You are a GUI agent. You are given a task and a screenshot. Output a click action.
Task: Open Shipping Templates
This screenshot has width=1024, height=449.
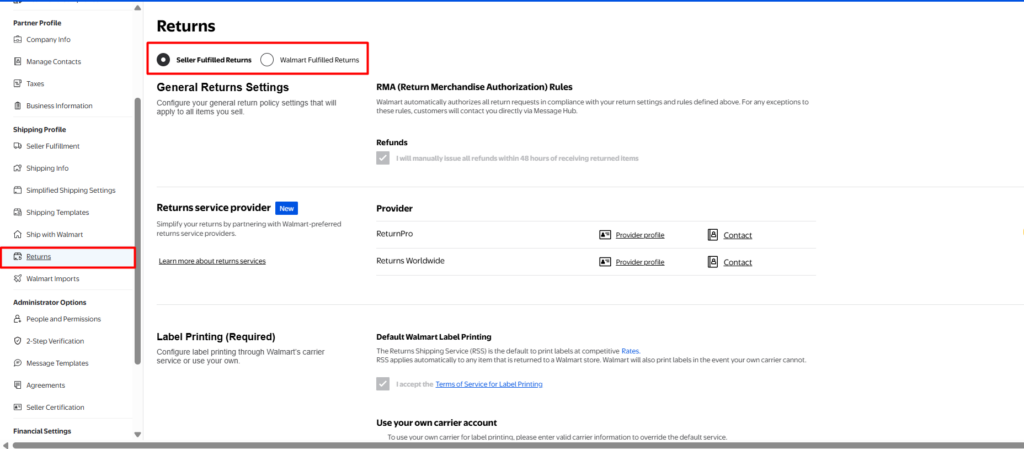point(57,212)
